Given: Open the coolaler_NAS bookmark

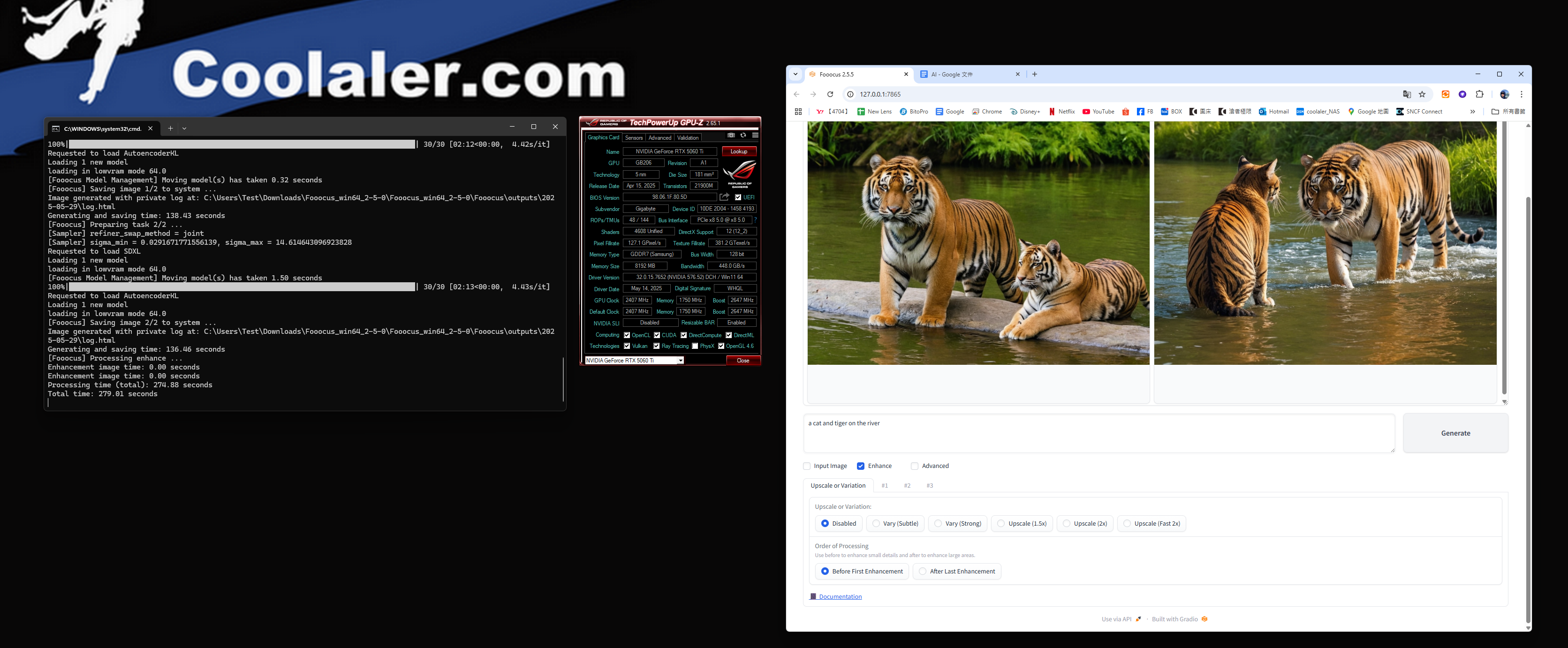Looking at the screenshot, I should point(1318,111).
